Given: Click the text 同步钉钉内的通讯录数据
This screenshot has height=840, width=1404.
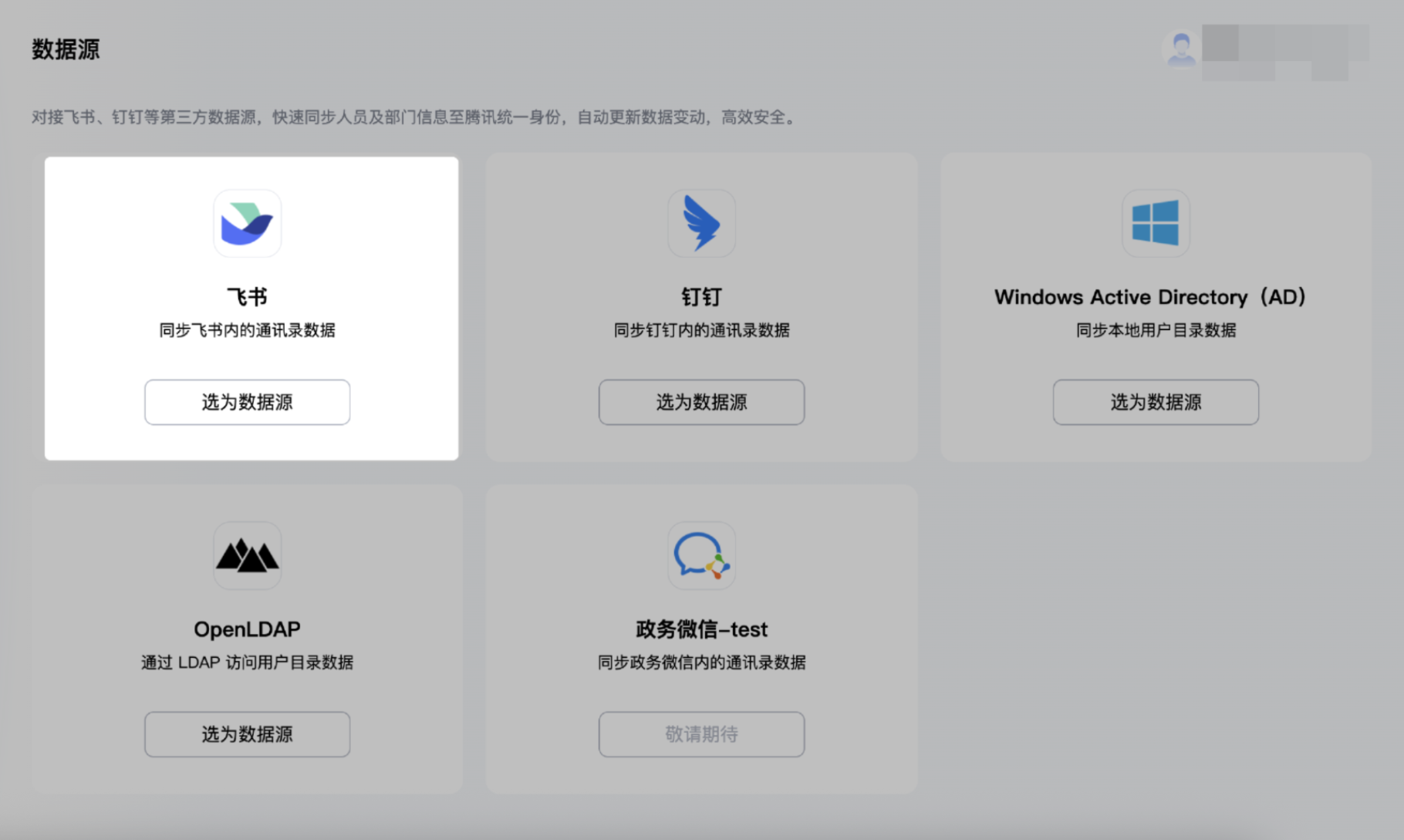Looking at the screenshot, I should click(701, 330).
